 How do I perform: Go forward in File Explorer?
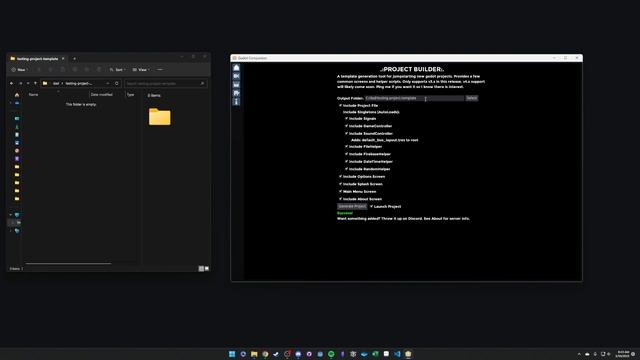[20, 83]
